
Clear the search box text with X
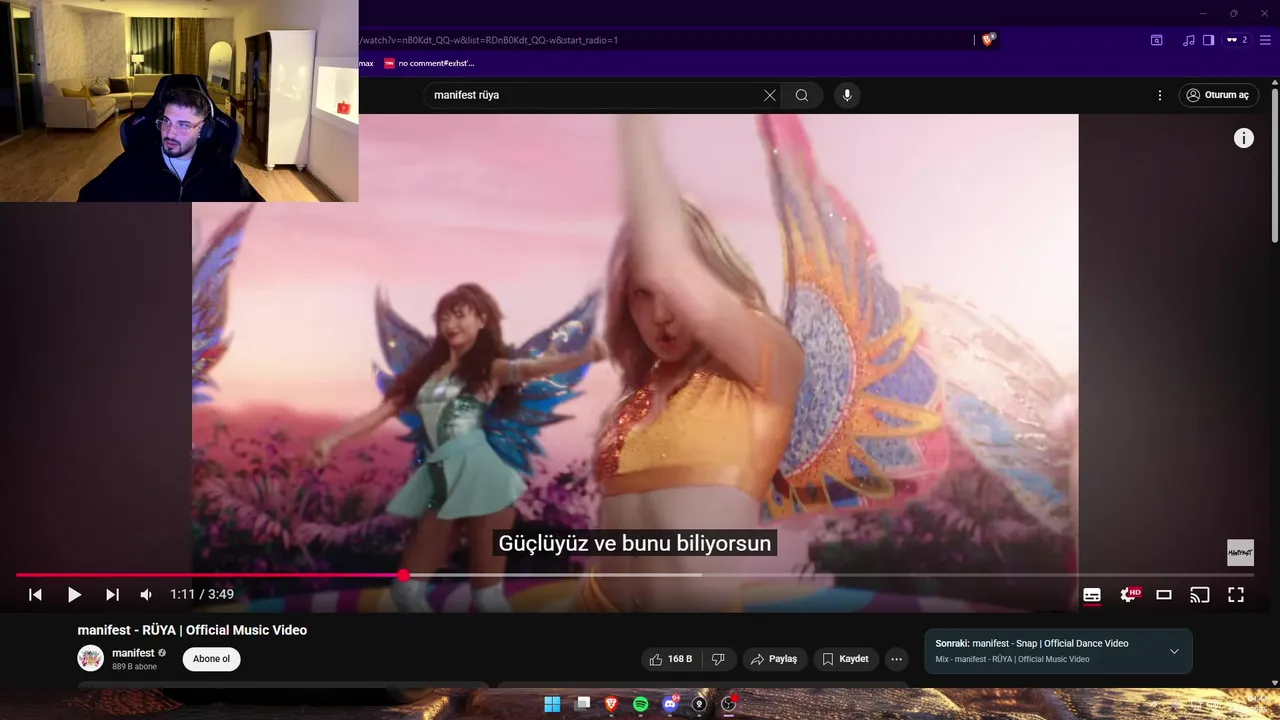pyautogui.click(x=769, y=95)
